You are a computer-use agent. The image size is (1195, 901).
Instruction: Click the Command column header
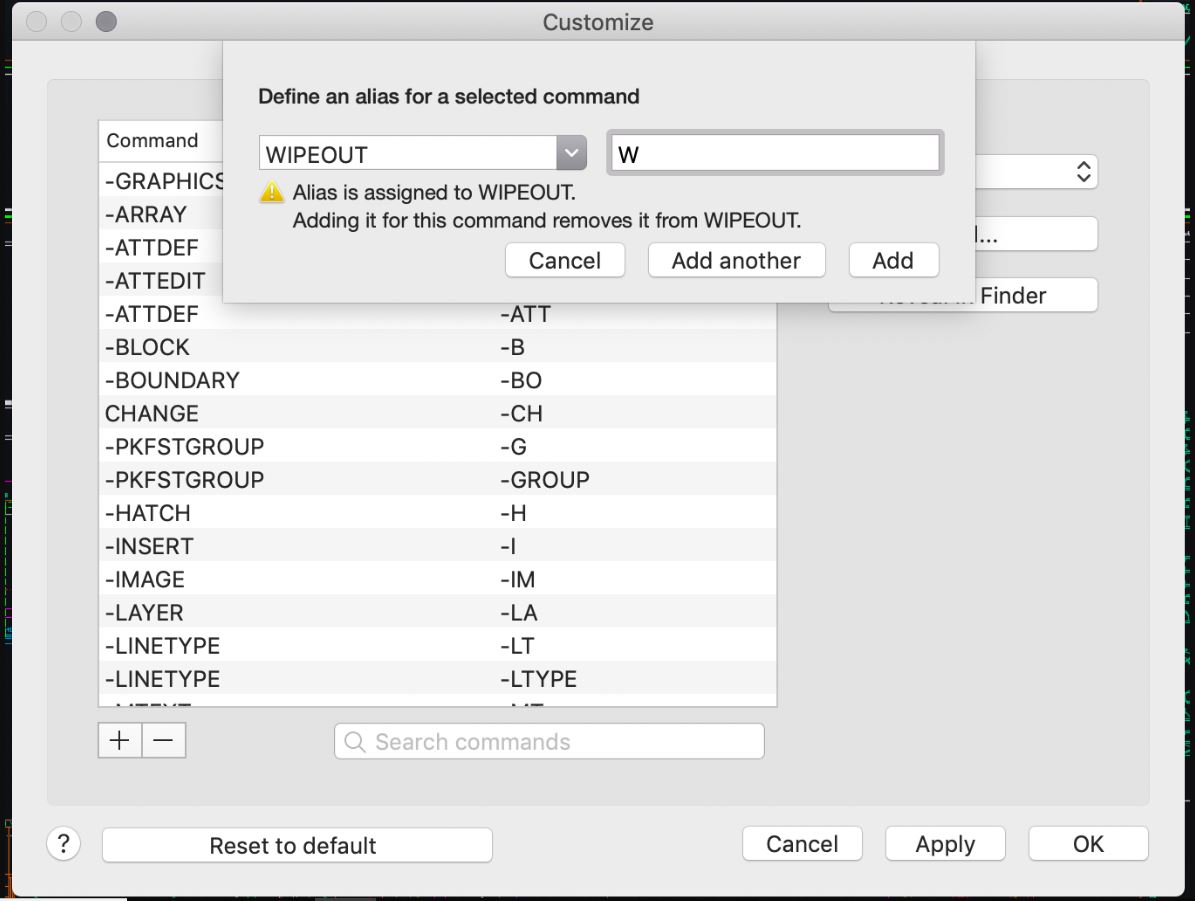153,141
